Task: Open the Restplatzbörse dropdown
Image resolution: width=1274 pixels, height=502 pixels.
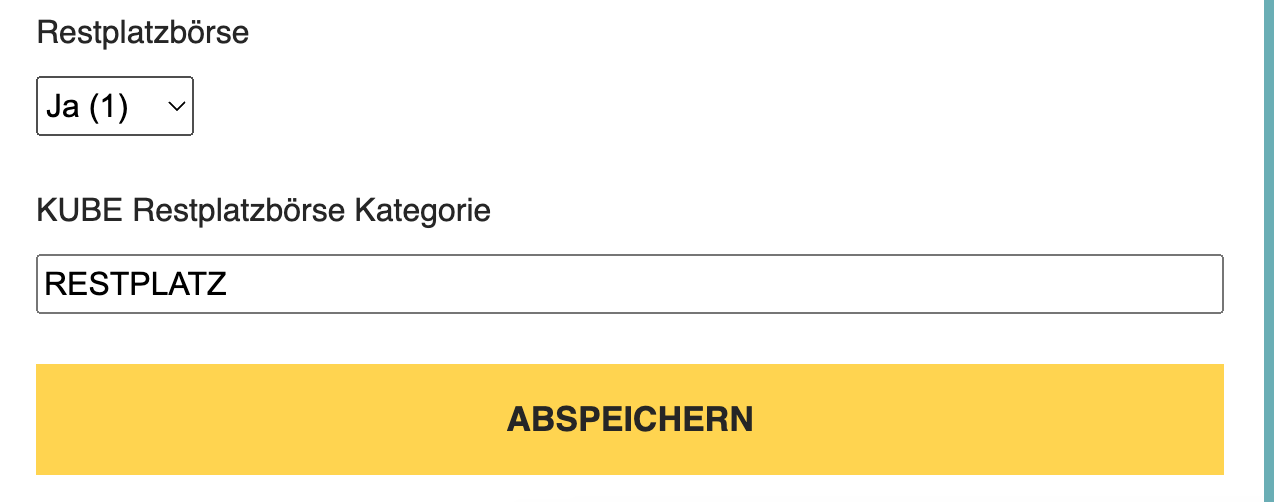Action: coord(114,106)
